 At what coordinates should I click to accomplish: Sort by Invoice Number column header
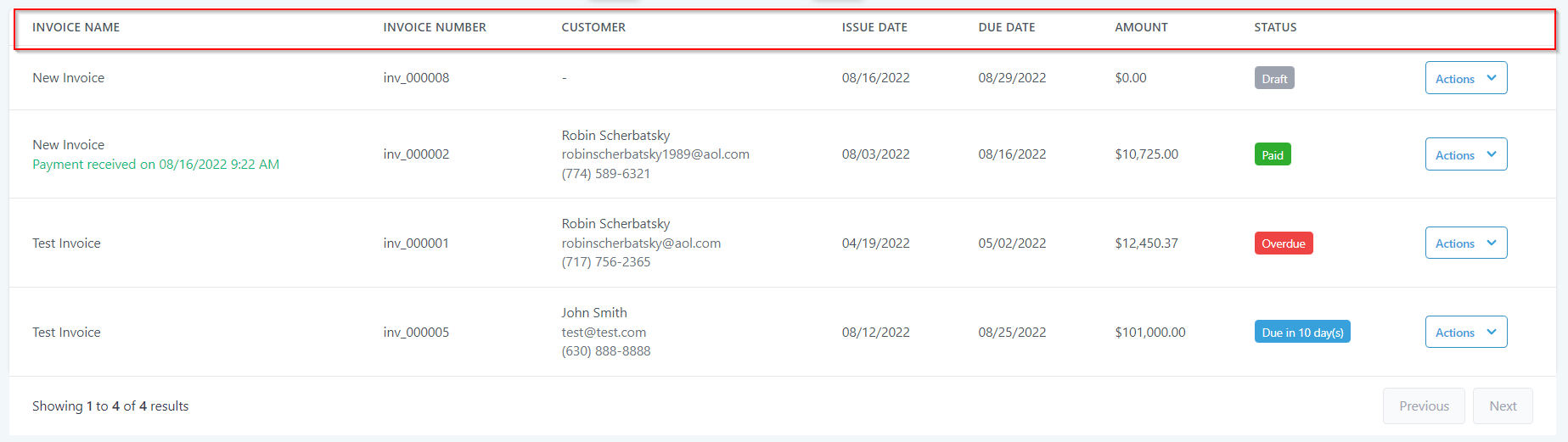point(435,27)
